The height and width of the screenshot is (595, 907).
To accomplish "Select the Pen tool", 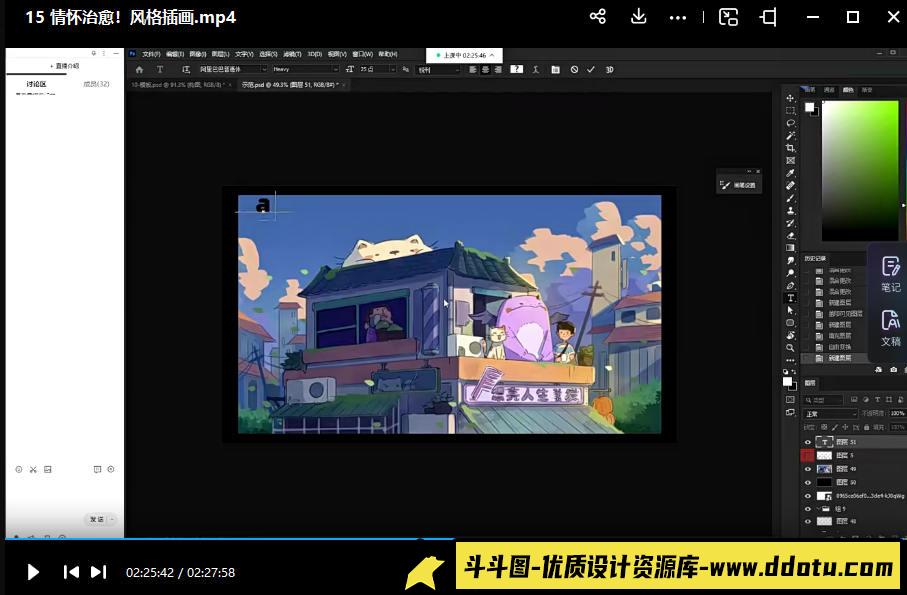I will click(790, 286).
